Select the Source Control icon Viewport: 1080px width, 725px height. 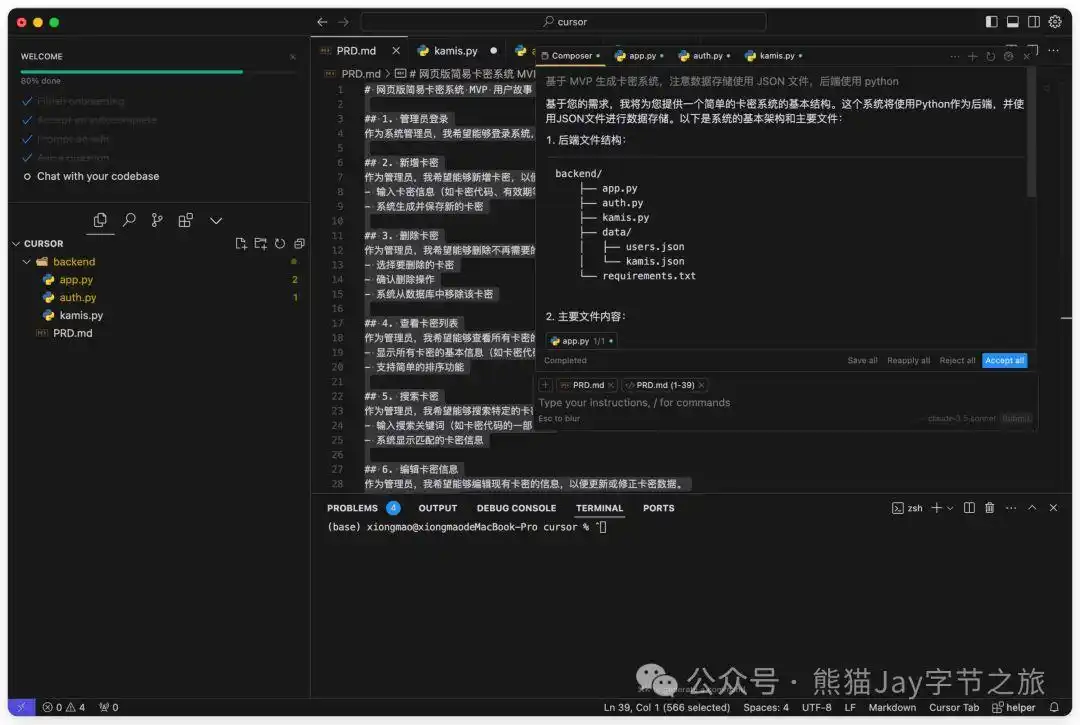click(x=157, y=220)
